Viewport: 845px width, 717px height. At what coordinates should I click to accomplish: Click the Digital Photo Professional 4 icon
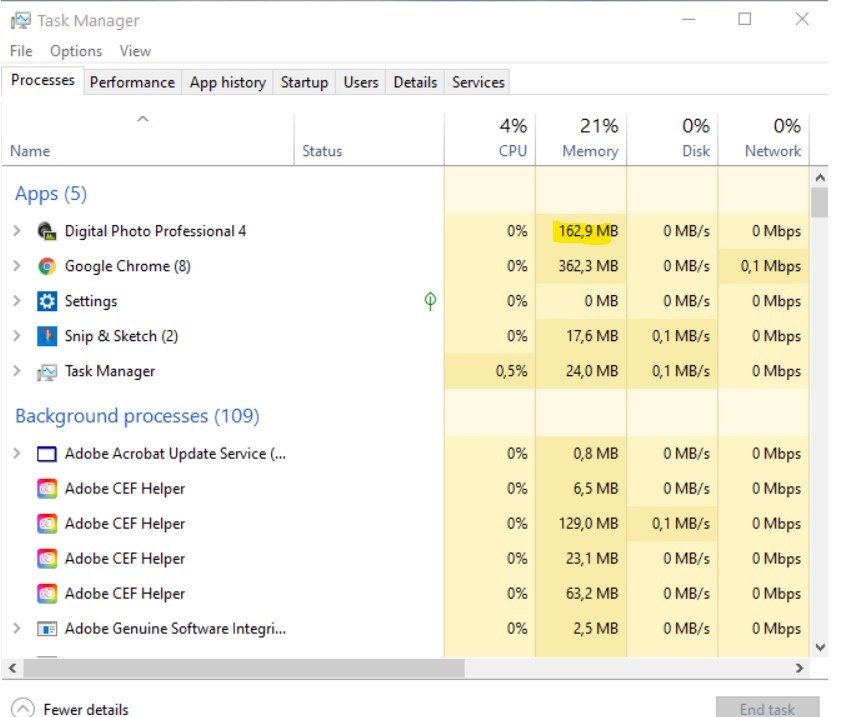tap(47, 231)
